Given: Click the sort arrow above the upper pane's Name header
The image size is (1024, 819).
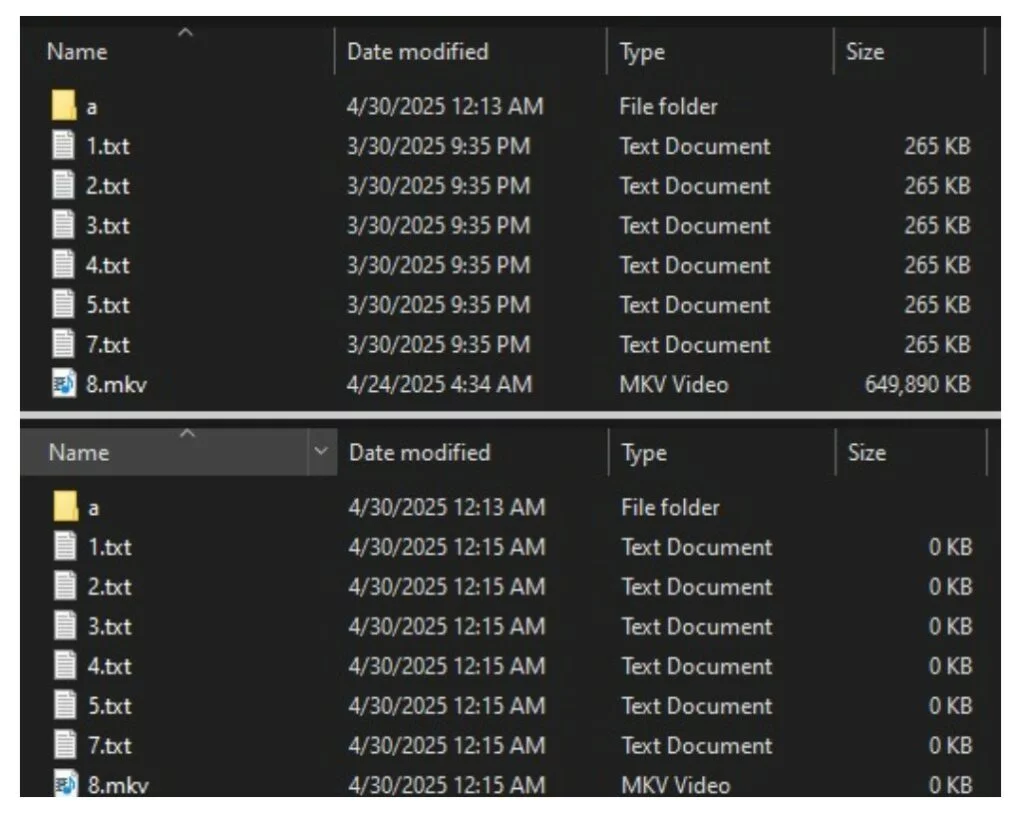Looking at the screenshot, I should coord(185,34).
